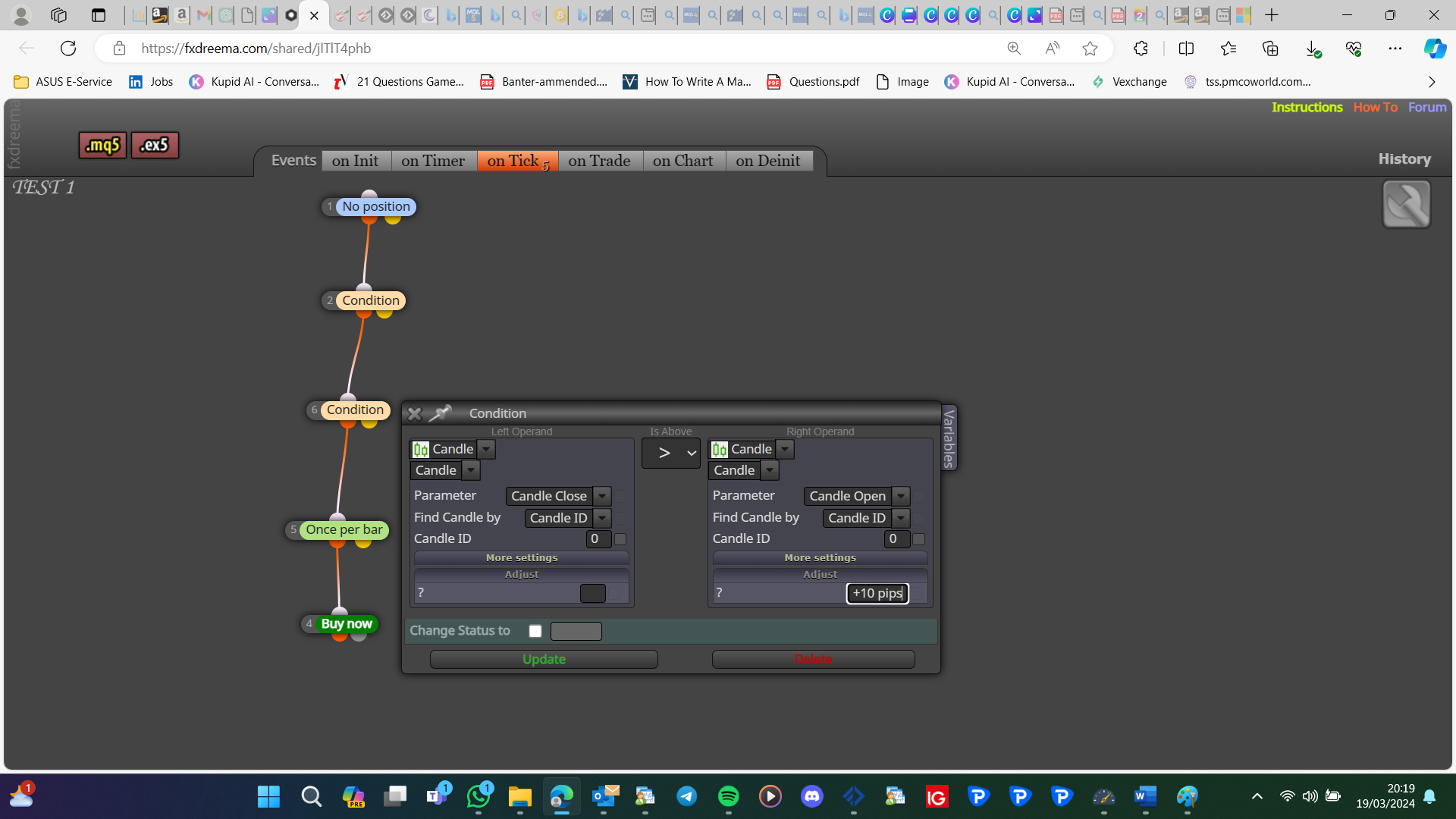
Task: Click the green Update button
Action: coord(544,660)
